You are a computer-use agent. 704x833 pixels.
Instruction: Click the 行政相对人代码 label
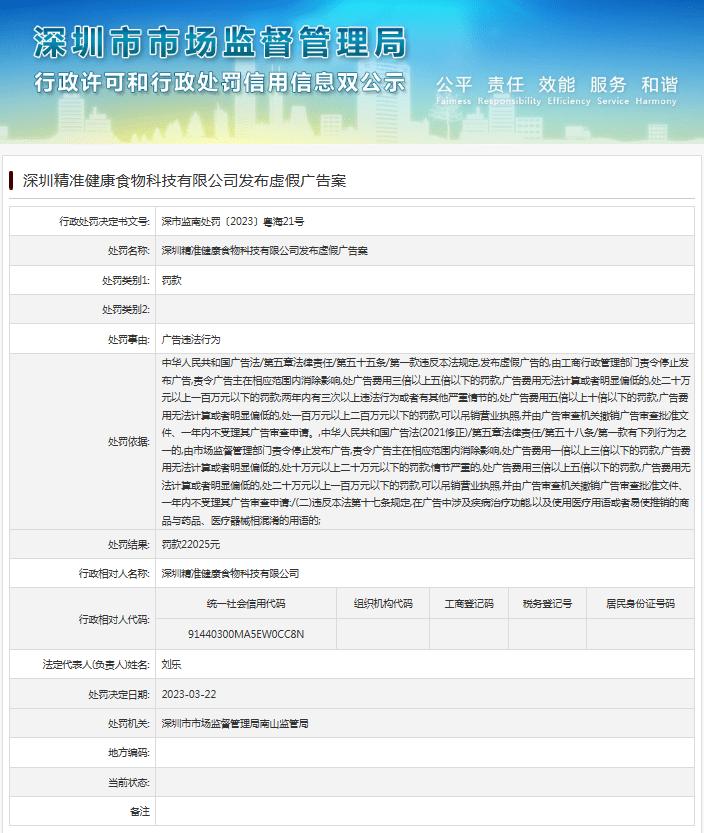point(114,619)
